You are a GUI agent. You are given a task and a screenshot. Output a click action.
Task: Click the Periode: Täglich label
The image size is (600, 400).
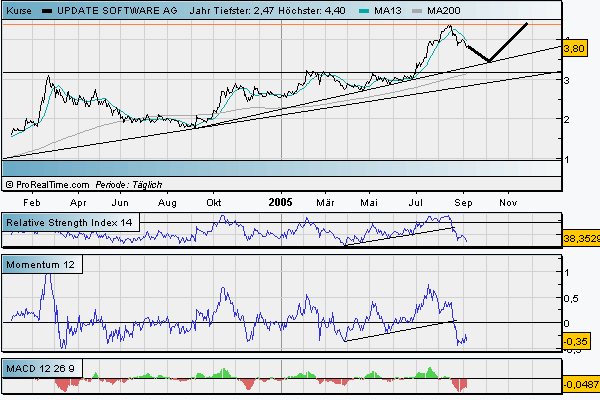coord(129,185)
